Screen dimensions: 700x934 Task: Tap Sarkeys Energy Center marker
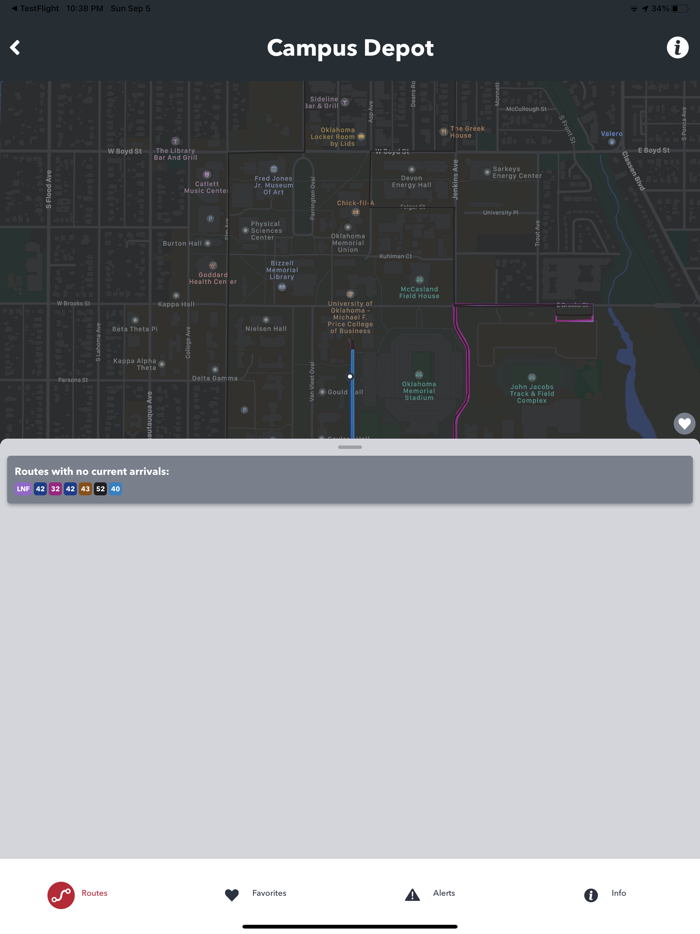pyautogui.click(x=487, y=172)
